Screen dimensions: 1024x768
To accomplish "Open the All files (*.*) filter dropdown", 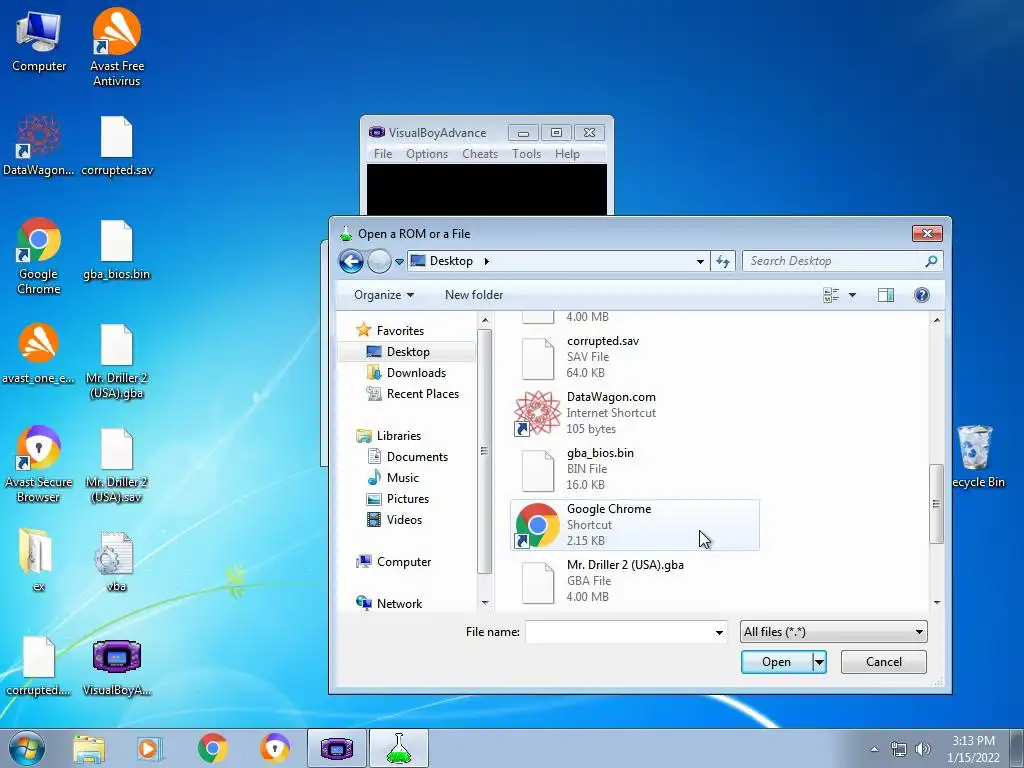I will point(833,632).
